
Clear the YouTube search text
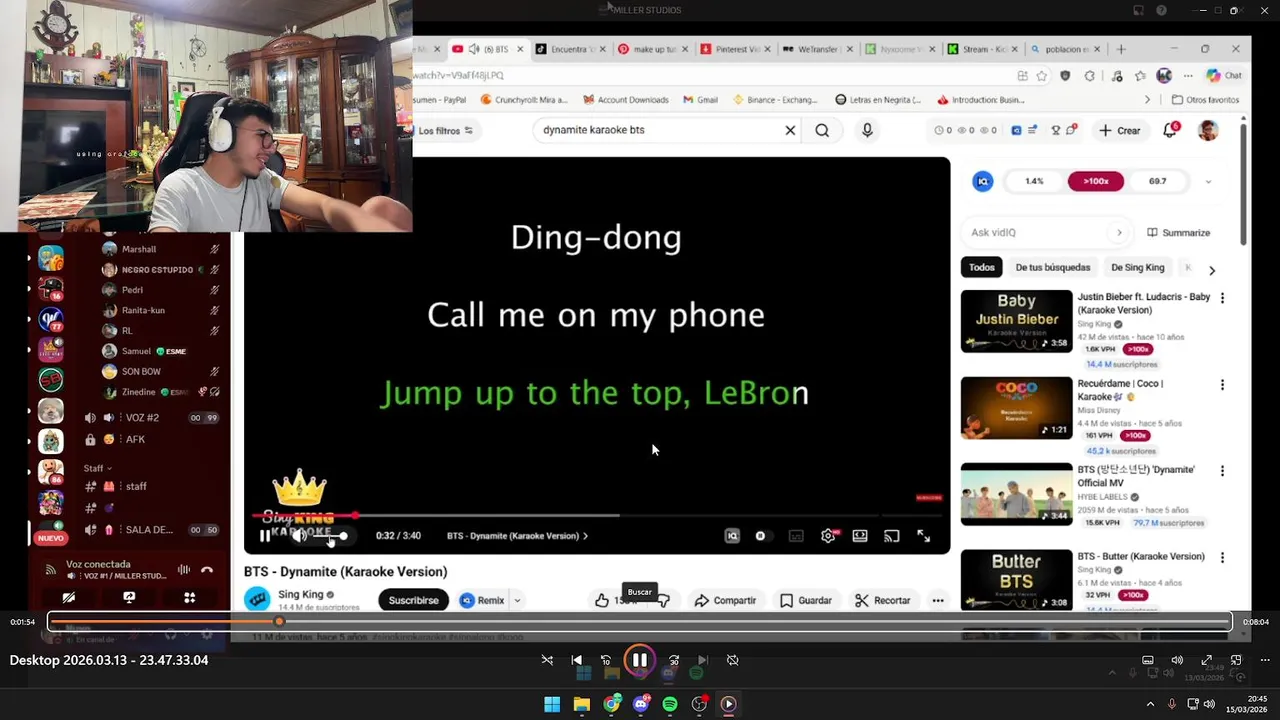pyautogui.click(x=790, y=130)
